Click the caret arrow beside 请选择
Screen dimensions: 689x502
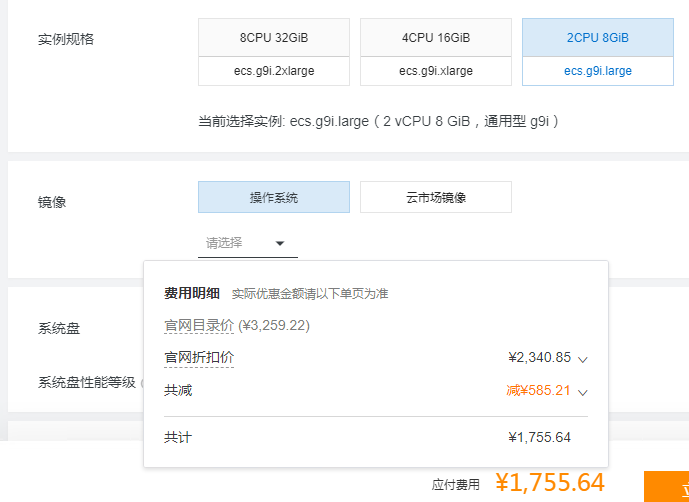(x=280, y=243)
